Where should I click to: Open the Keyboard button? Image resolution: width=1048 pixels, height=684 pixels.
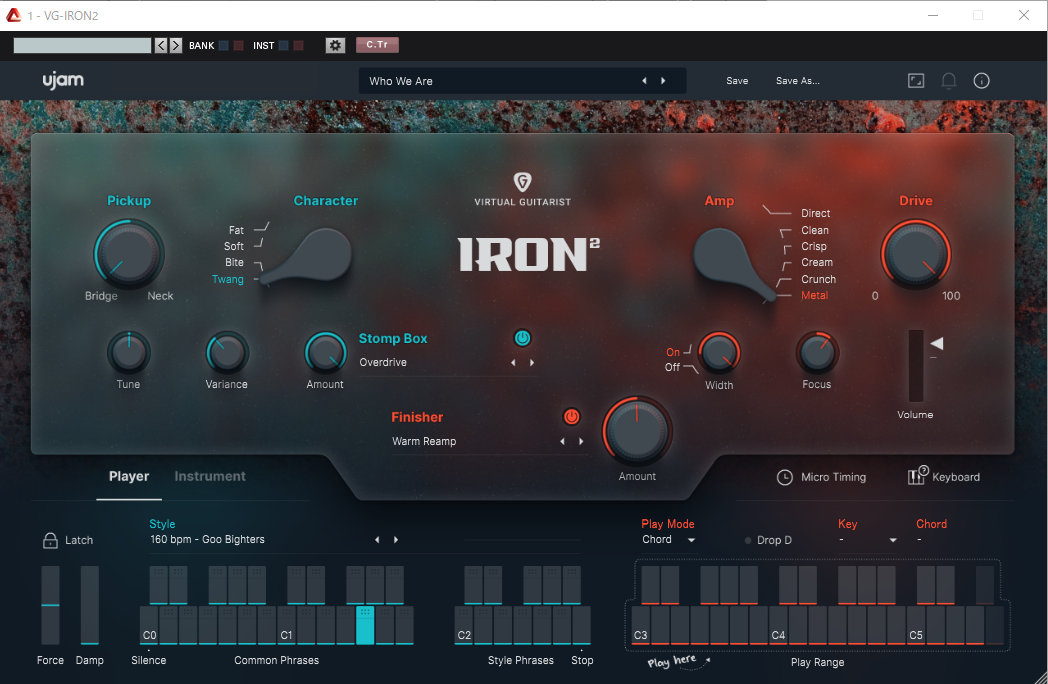pos(944,477)
